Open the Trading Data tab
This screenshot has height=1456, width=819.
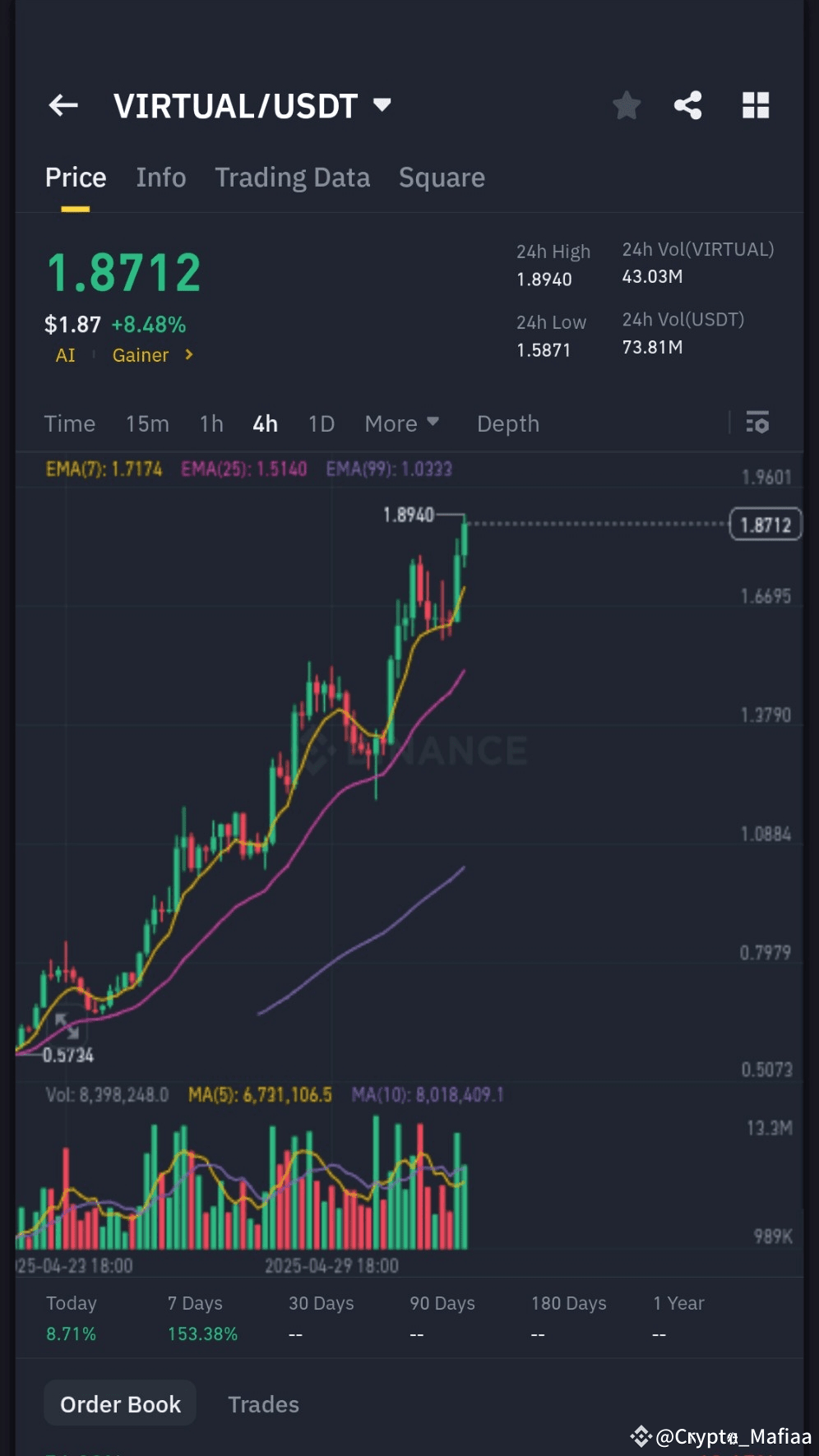click(x=293, y=178)
